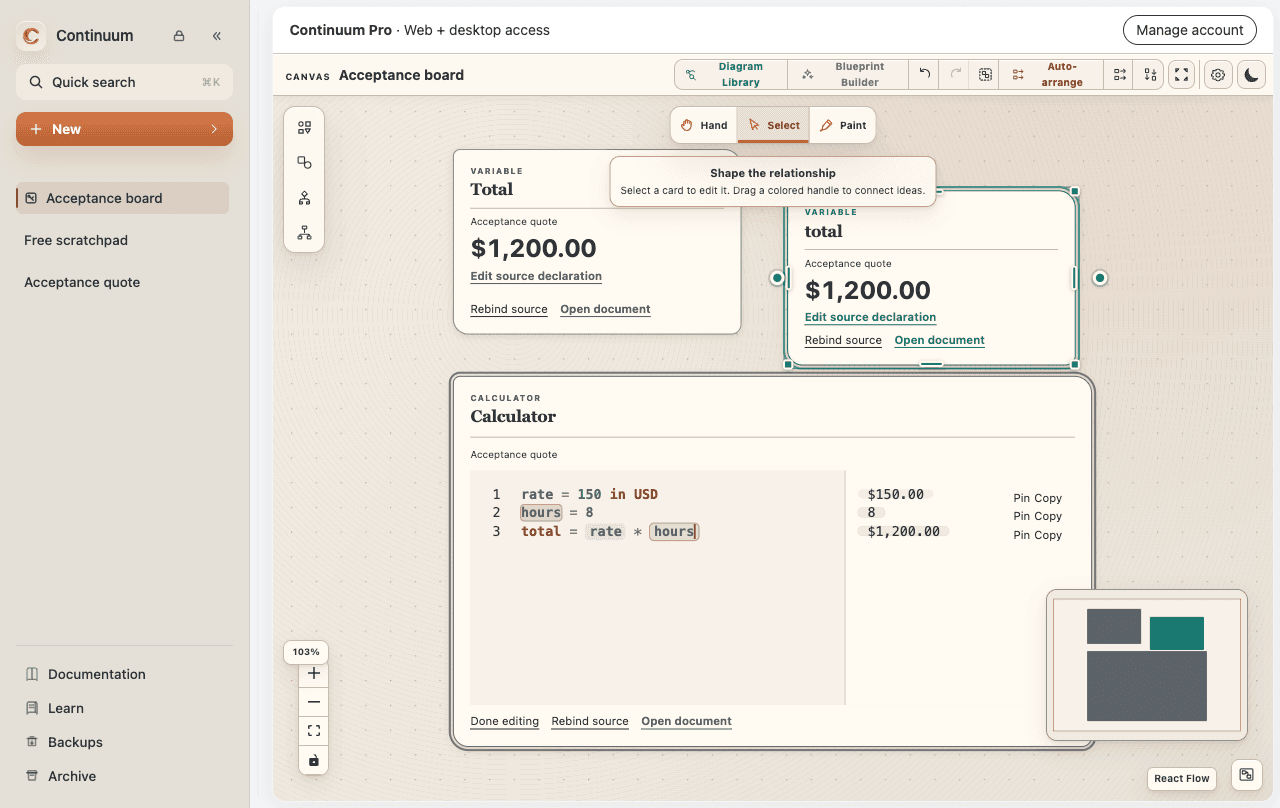Open the Diagram Library
1280x808 pixels.
pyautogui.click(x=731, y=75)
